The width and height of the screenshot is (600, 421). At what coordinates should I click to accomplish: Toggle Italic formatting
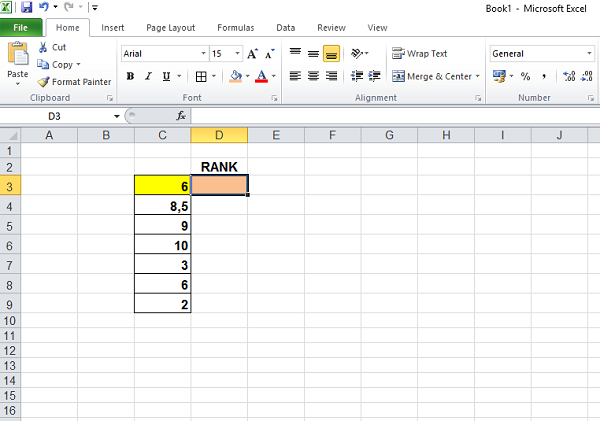point(148,76)
